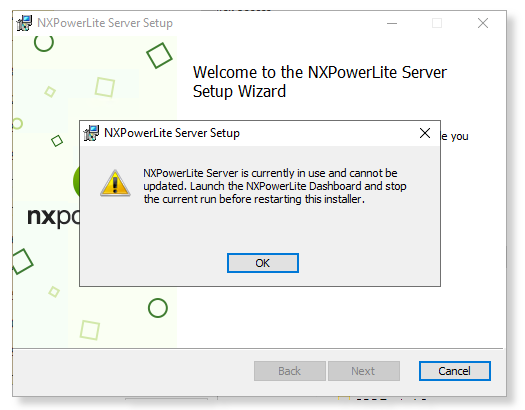Click the "currently in use" warning message text
This screenshot has width=525, height=410.
(275, 186)
